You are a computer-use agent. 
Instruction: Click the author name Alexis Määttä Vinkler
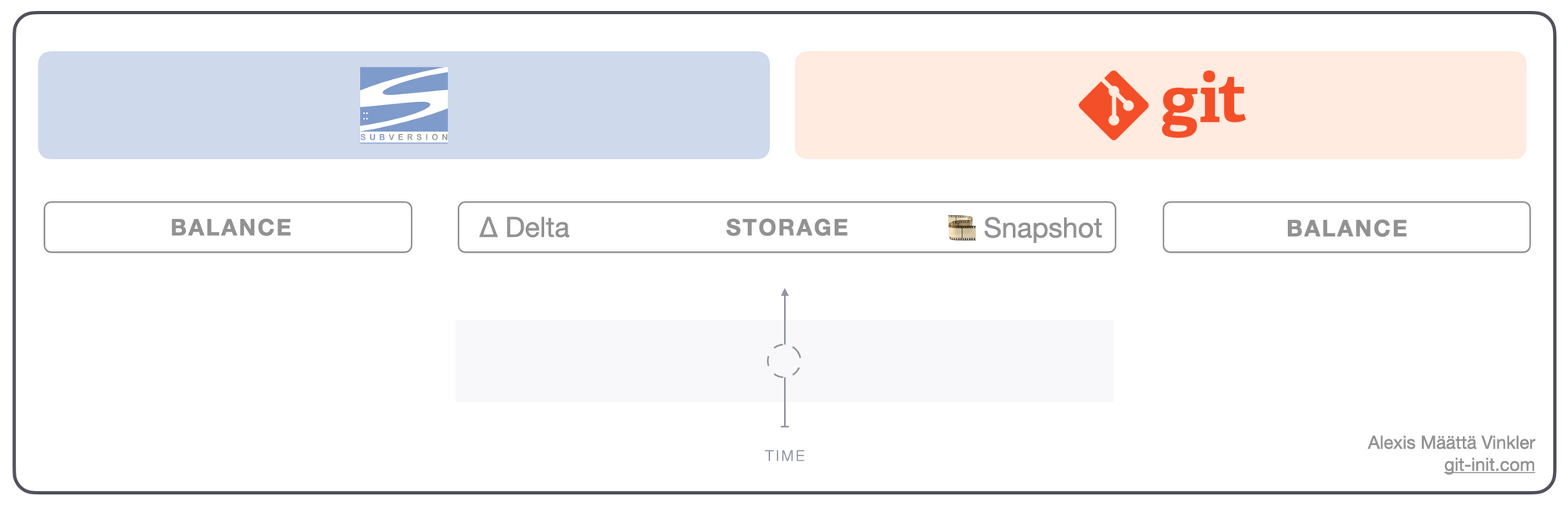tap(1451, 442)
